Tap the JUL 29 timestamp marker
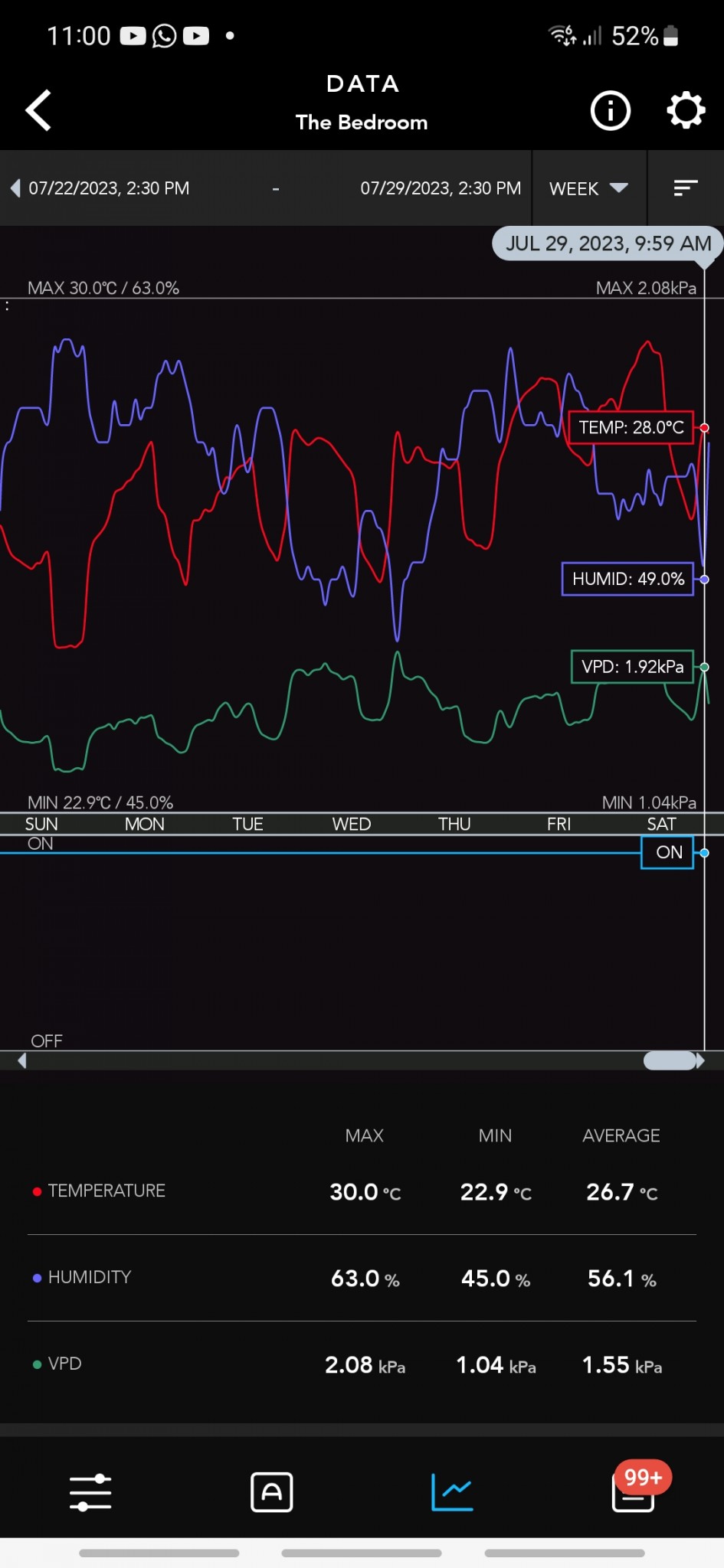 pyautogui.click(x=608, y=243)
